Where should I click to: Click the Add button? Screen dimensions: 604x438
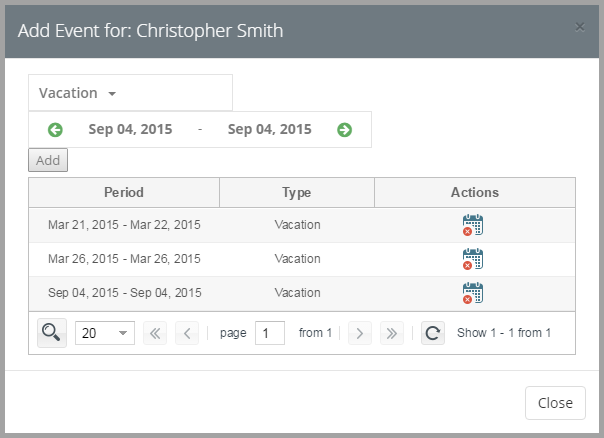48,160
